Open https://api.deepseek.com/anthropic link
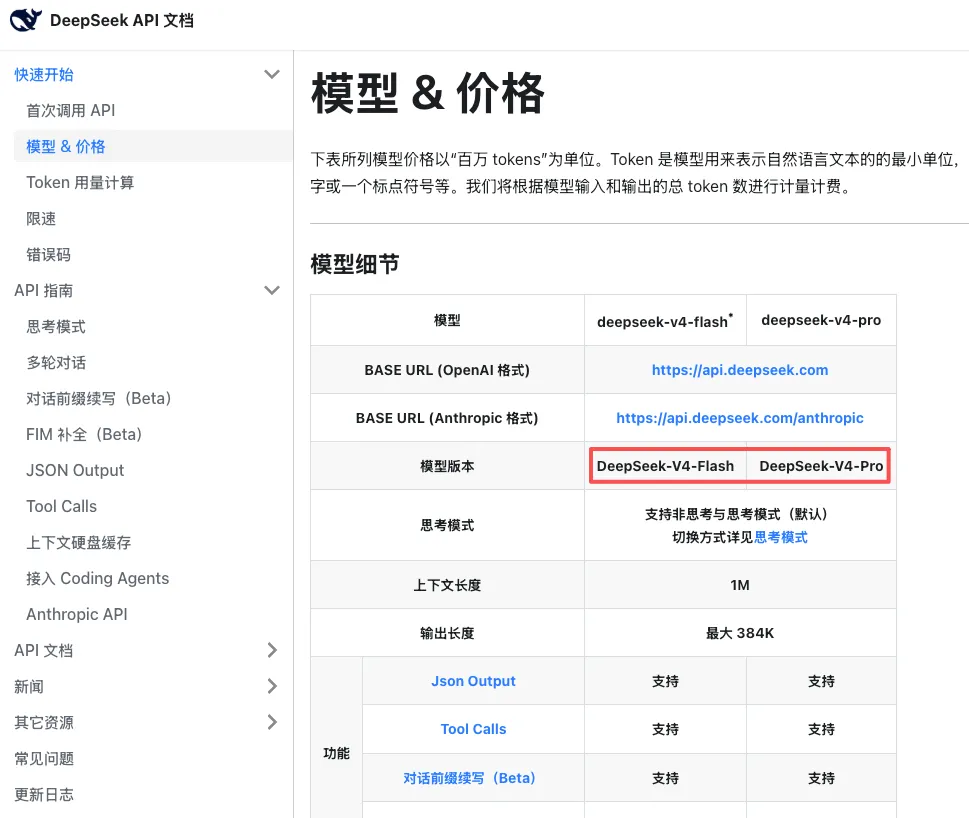 [x=740, y=418]
